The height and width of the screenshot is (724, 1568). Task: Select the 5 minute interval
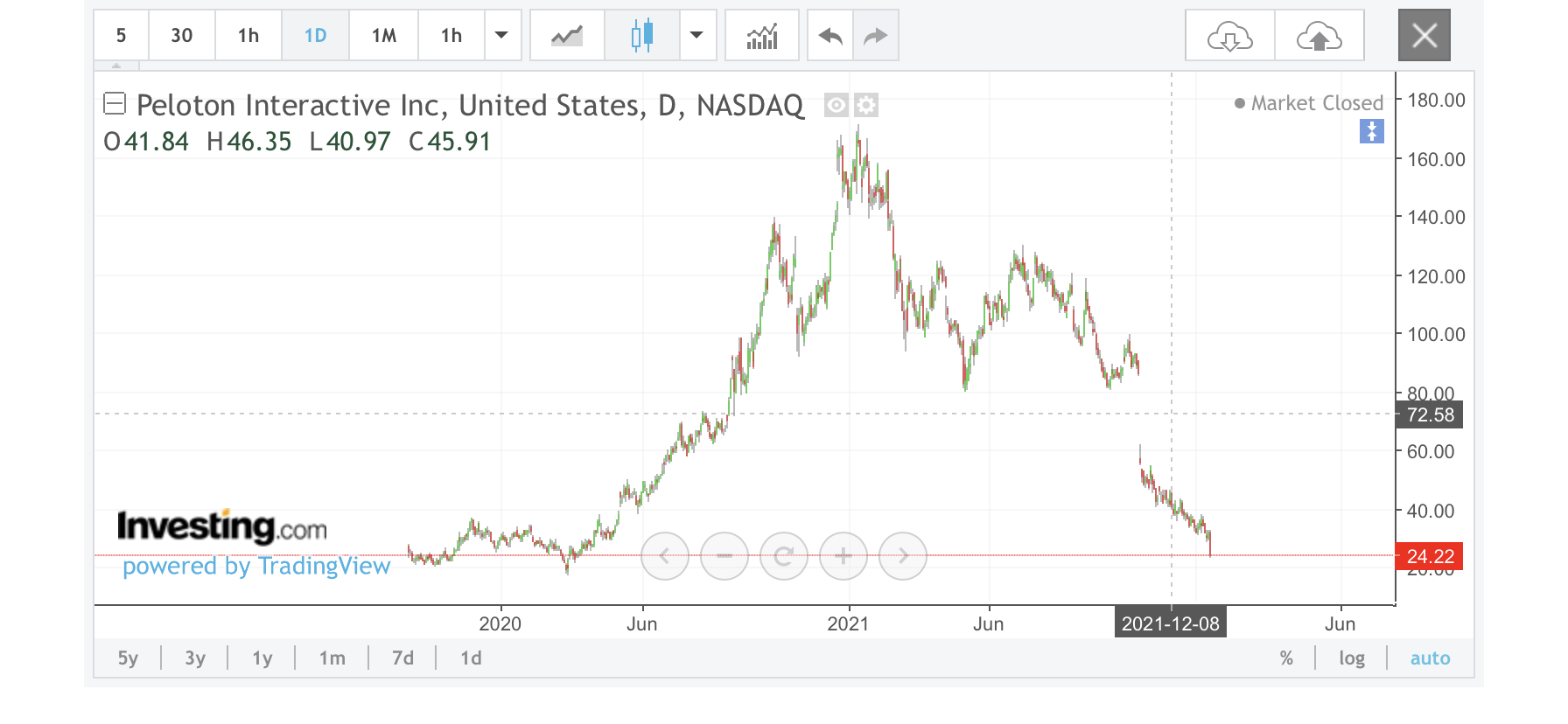(x=121, y=36)
